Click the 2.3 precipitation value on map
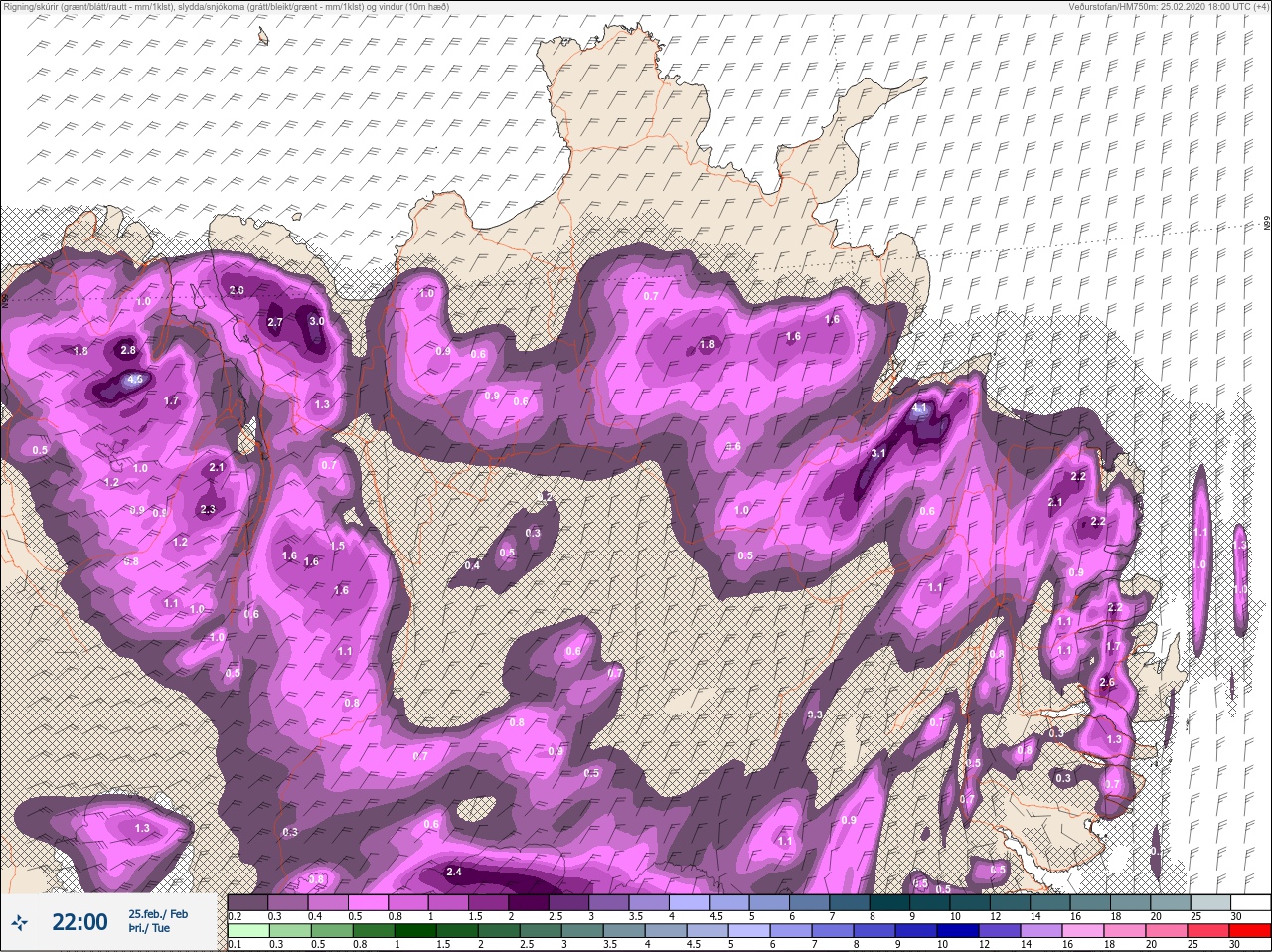Viewport: 1272px width, 952px height. point(208,509)
